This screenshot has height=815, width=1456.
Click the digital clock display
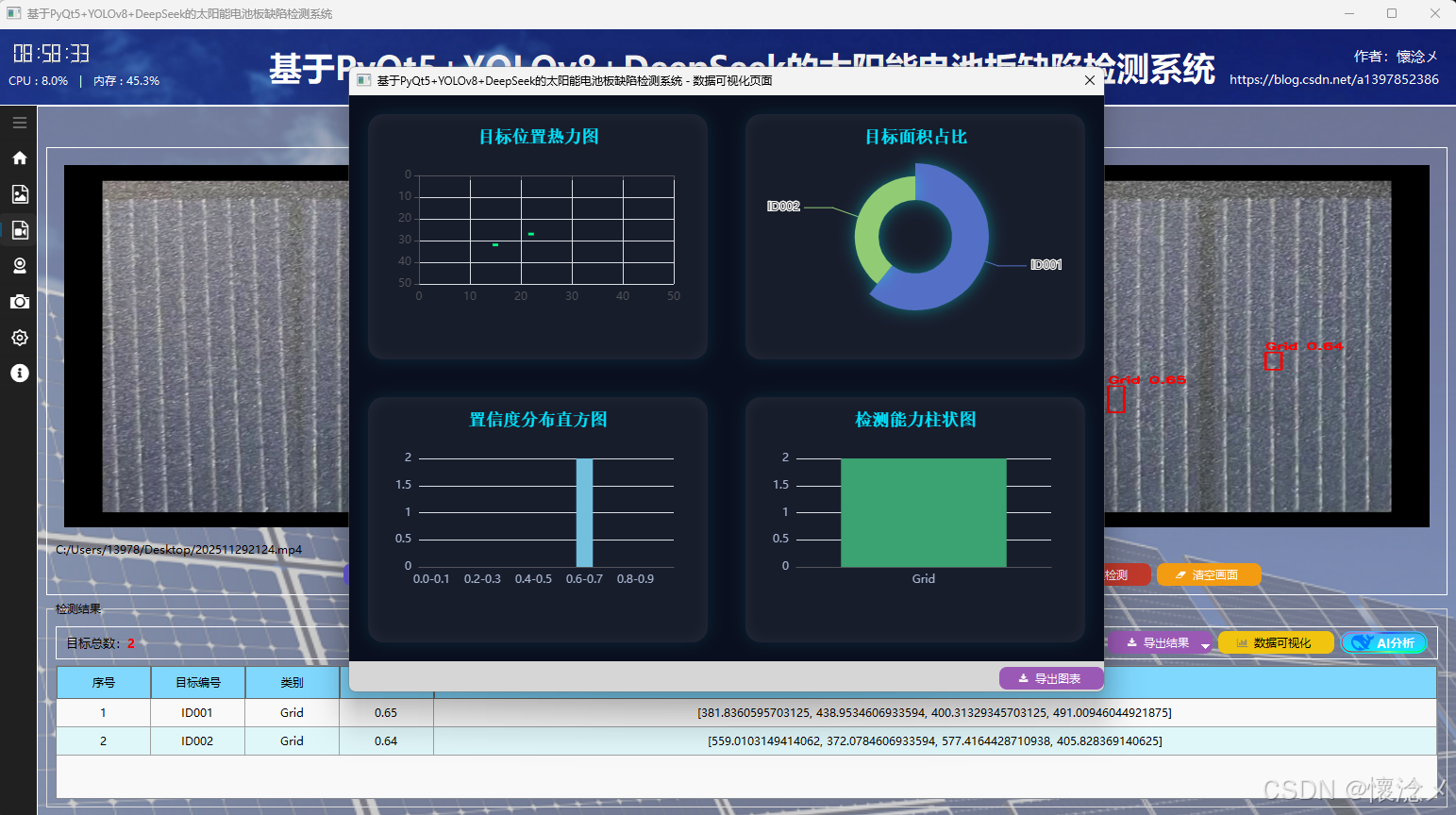pos(52,54)
